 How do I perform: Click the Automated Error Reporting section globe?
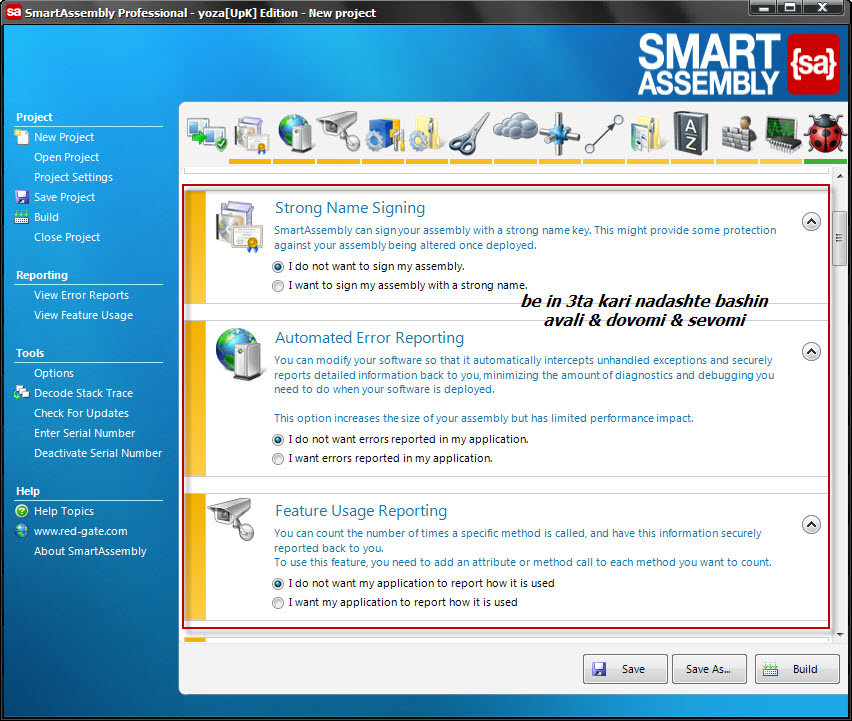[x=240, y=354]
